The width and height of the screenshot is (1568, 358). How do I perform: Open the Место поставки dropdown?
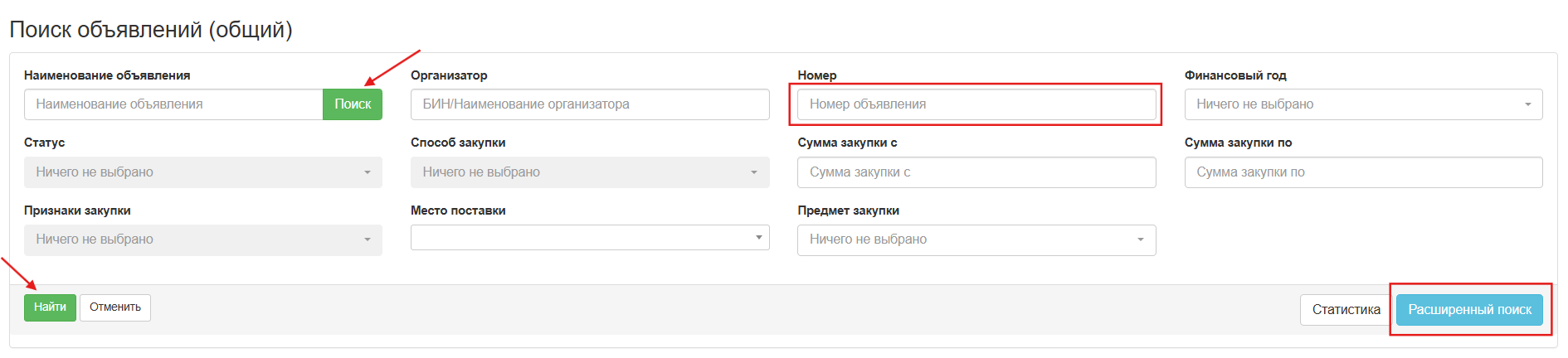point(590,238)
